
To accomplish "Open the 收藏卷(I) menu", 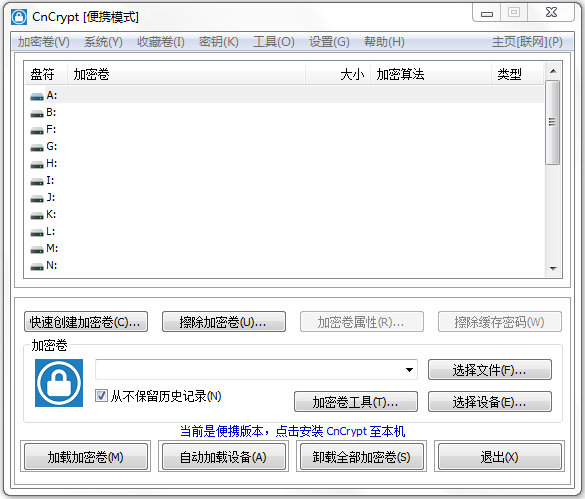I will tap(160, 42).
